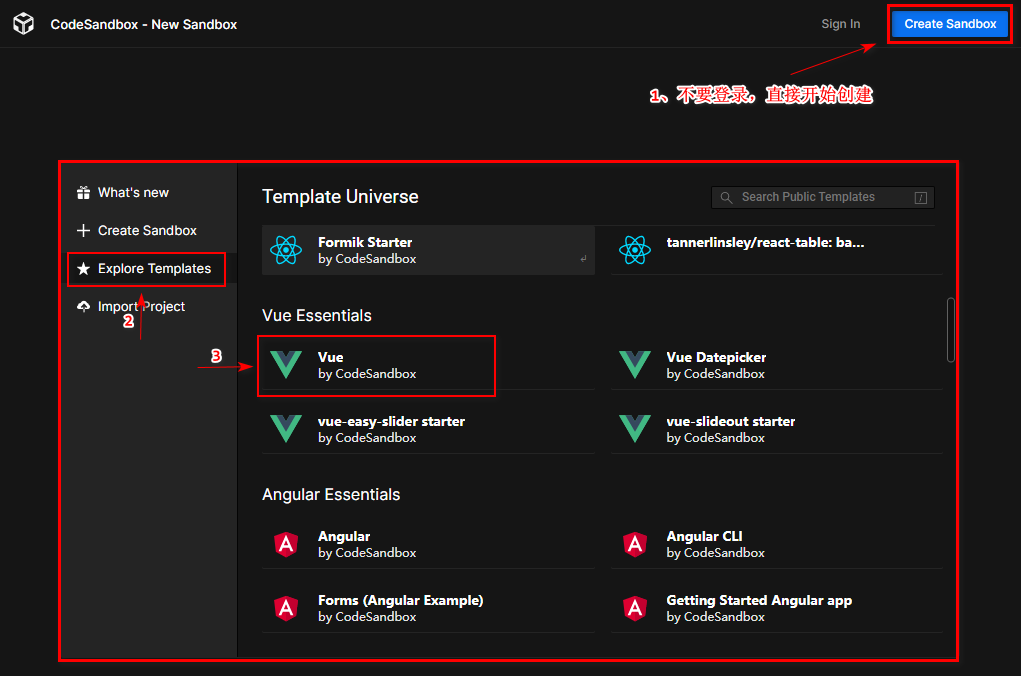Screen dimensions: 1021x676
Task: Choose the Angular template title
Action: click(x=344, y=536)
